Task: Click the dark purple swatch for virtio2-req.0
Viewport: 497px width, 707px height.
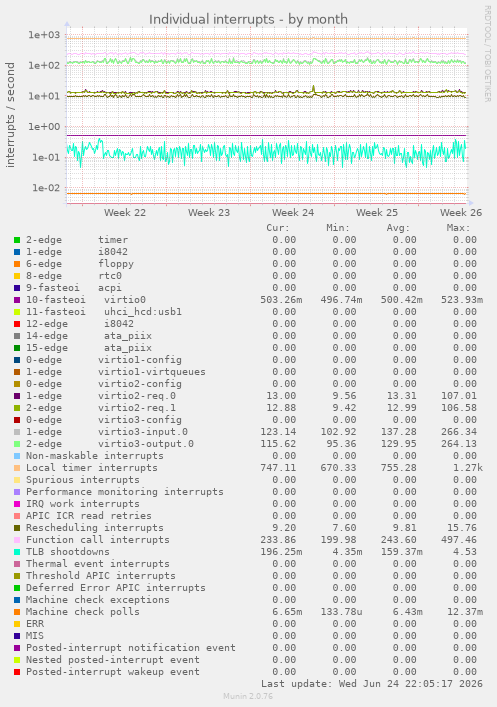Action: 17,396
